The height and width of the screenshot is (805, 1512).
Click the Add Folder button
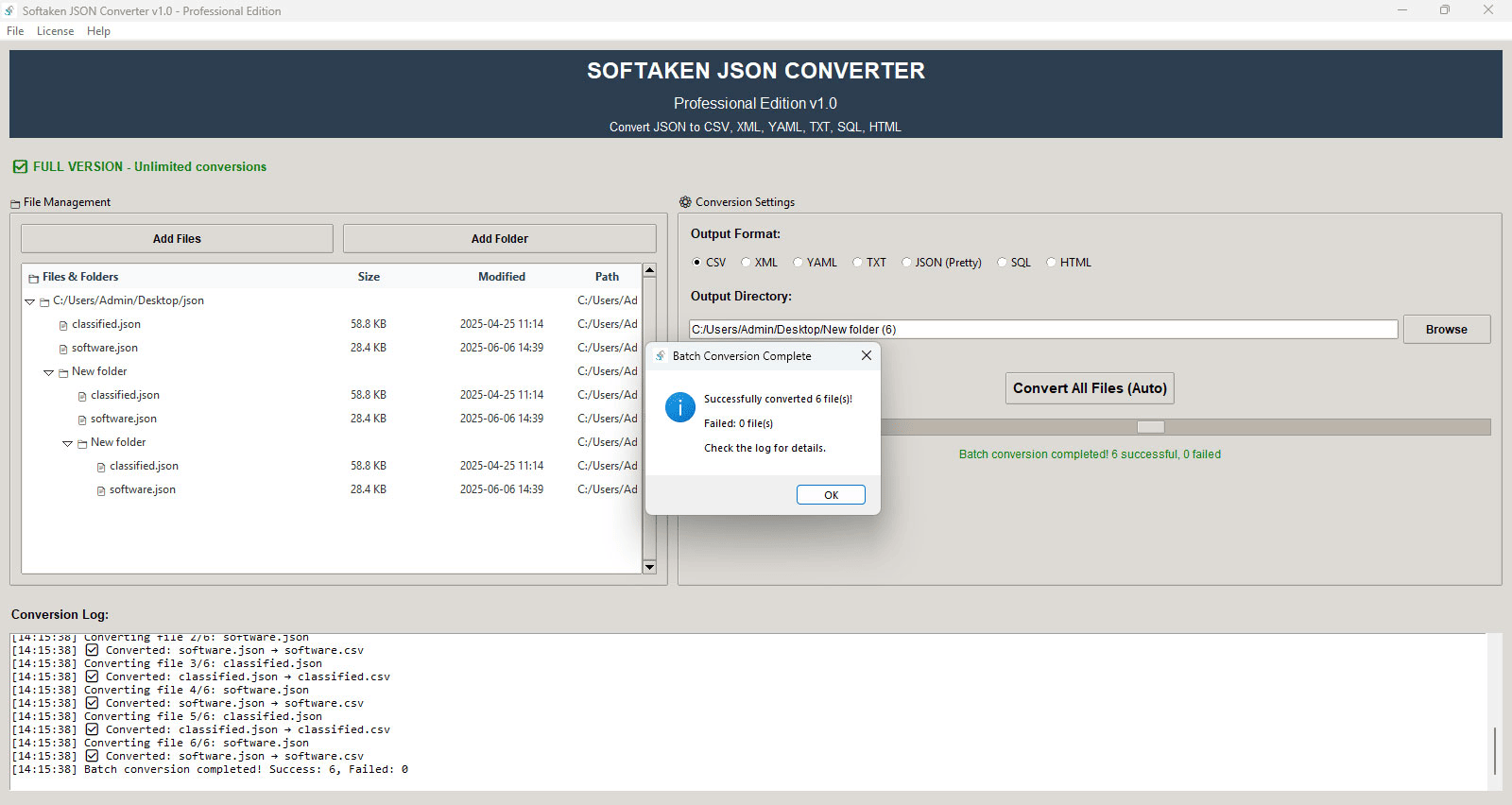500,239
